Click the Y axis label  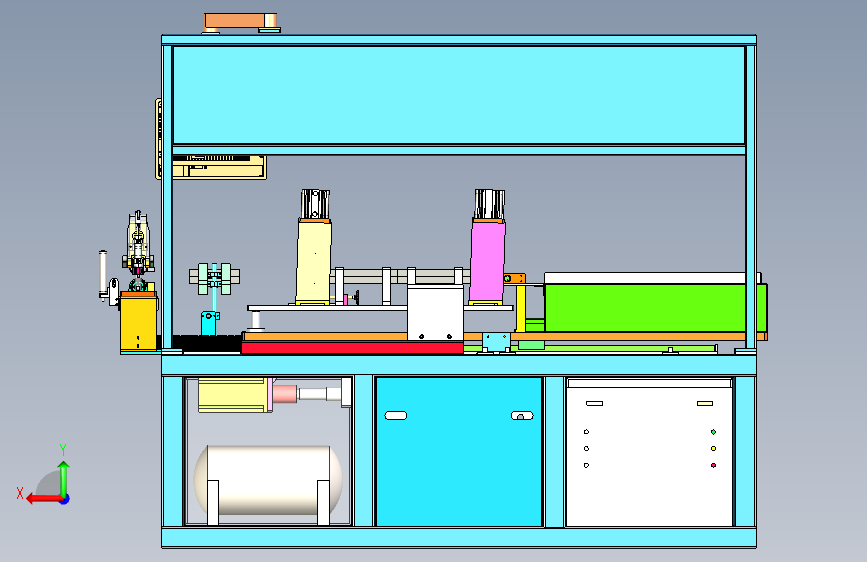[63, 449]
